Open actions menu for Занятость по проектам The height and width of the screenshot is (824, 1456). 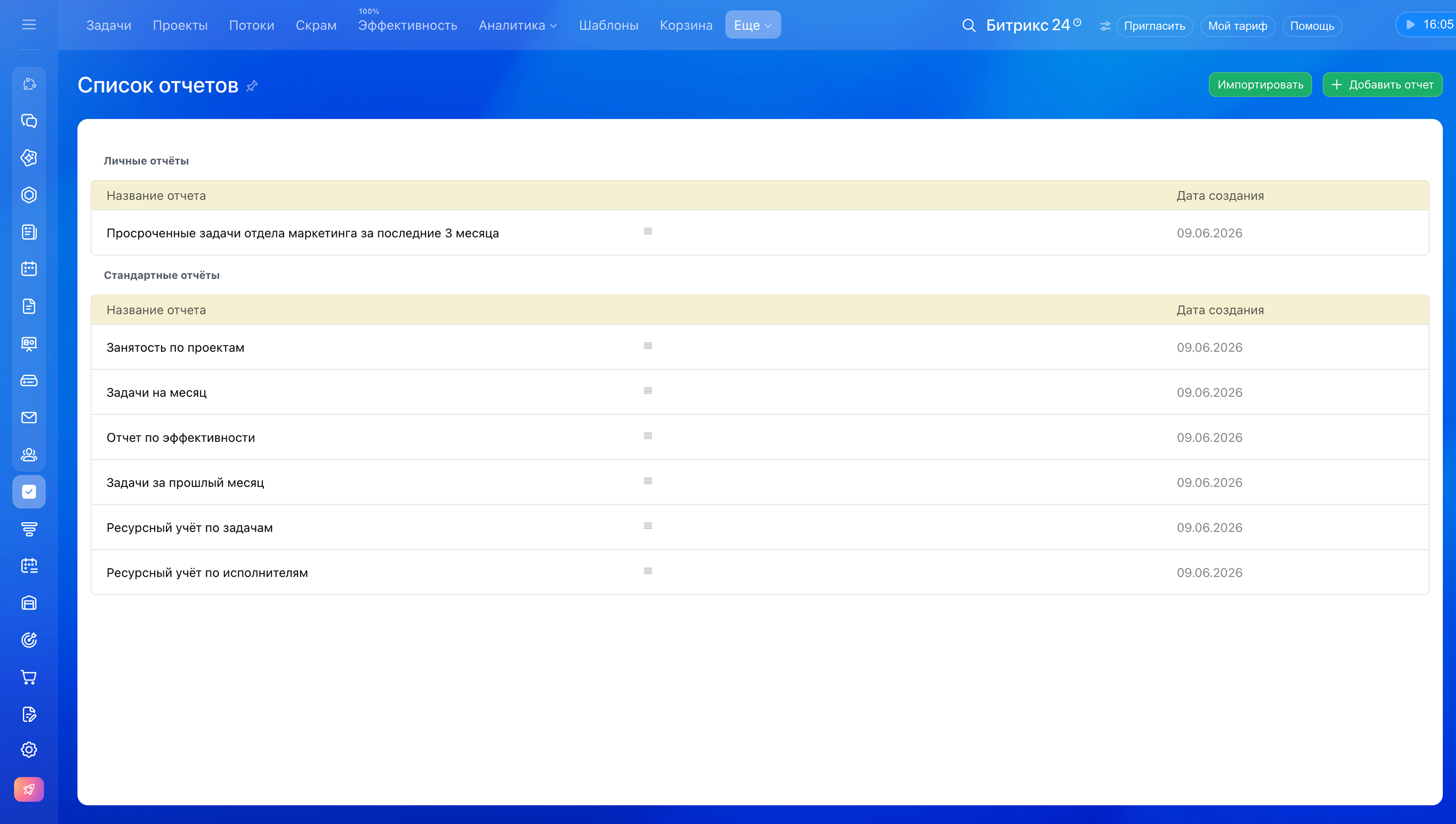tap(648, 346)
